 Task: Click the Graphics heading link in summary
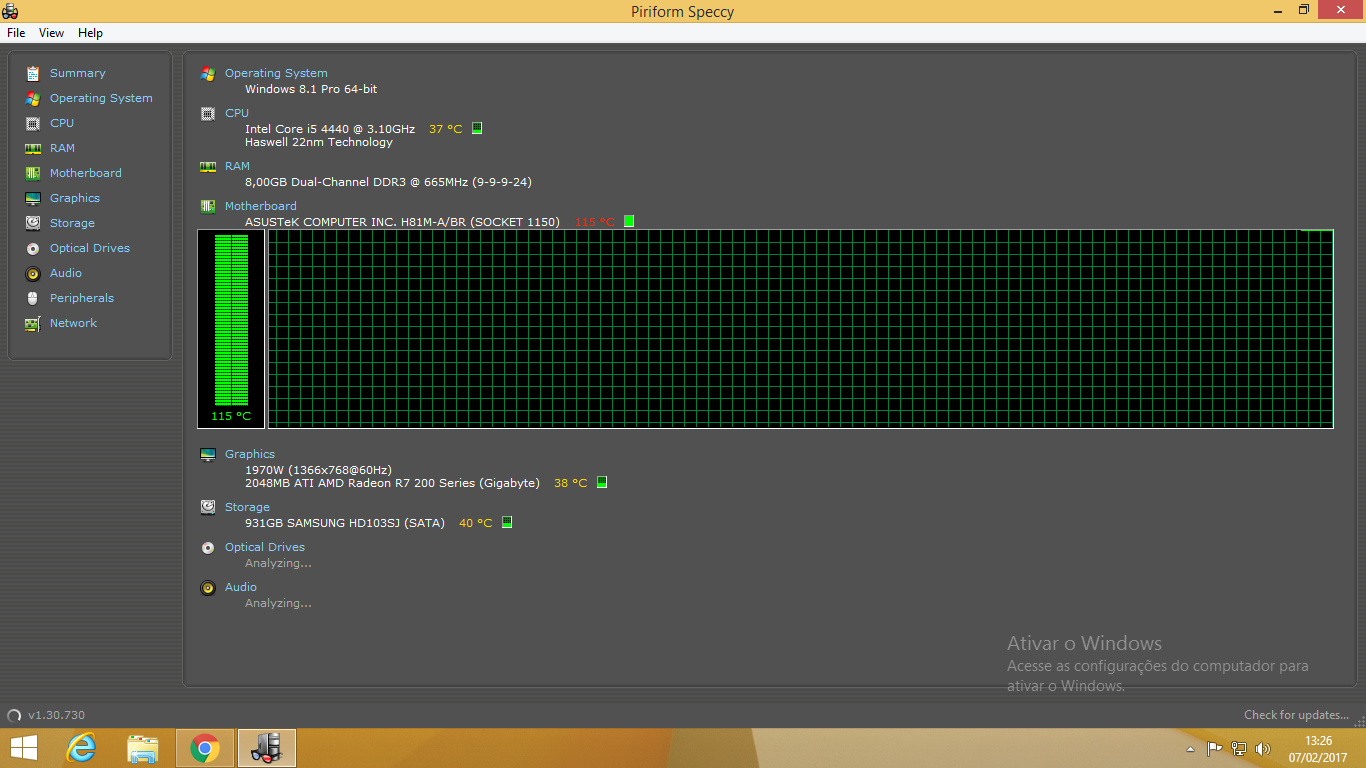[x=250, y=454]
